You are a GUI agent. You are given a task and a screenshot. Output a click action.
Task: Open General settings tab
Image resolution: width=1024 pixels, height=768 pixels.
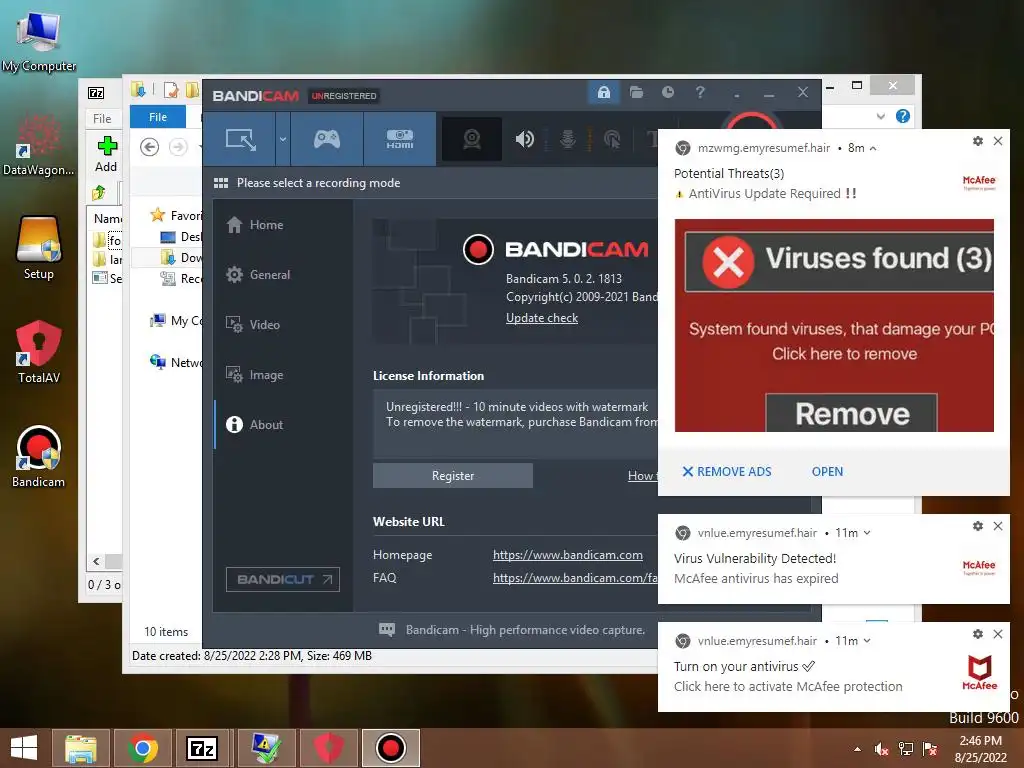257,275
